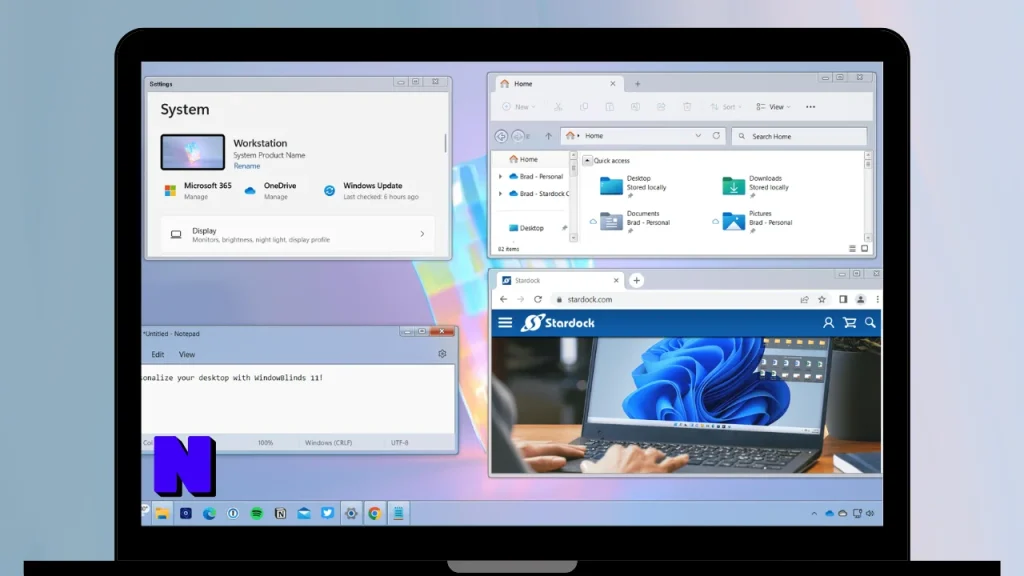Click the Stardock site search magnifier
This screenshot has height=576, width=1024.
[x=871, y=323]
